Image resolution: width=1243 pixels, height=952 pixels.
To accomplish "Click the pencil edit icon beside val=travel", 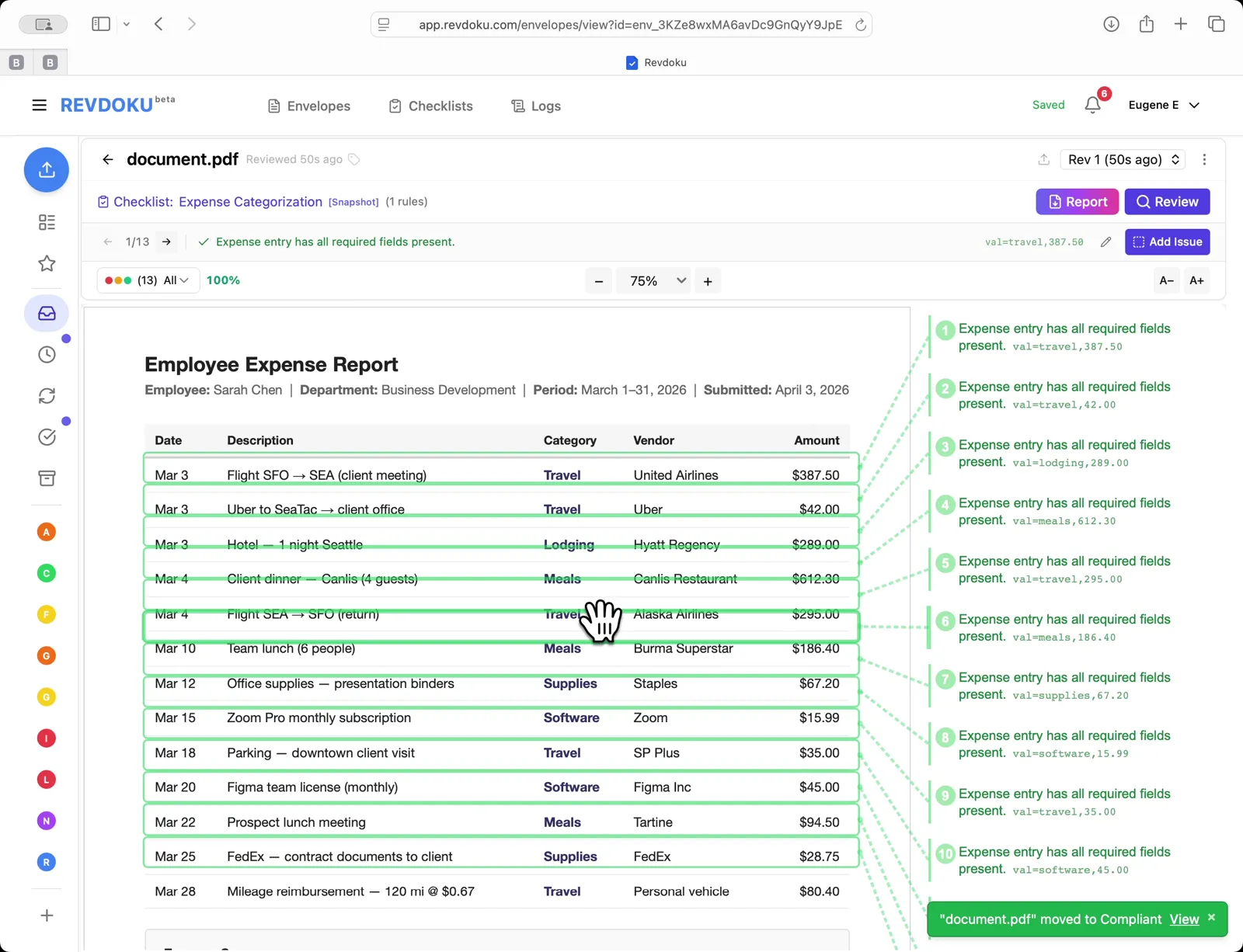I will click(1105, 242).
